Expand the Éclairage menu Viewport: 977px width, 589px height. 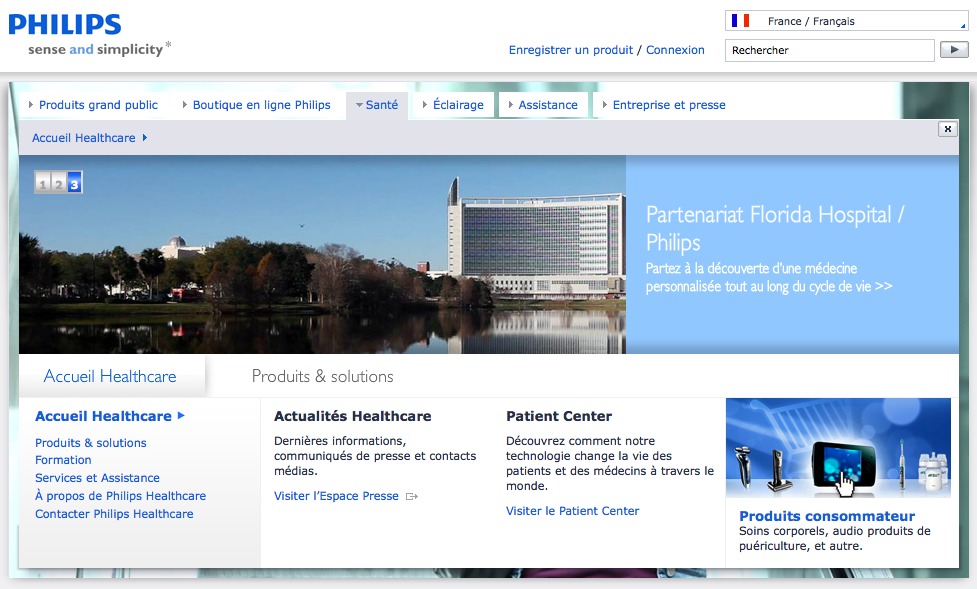click(x=453, y=105)
